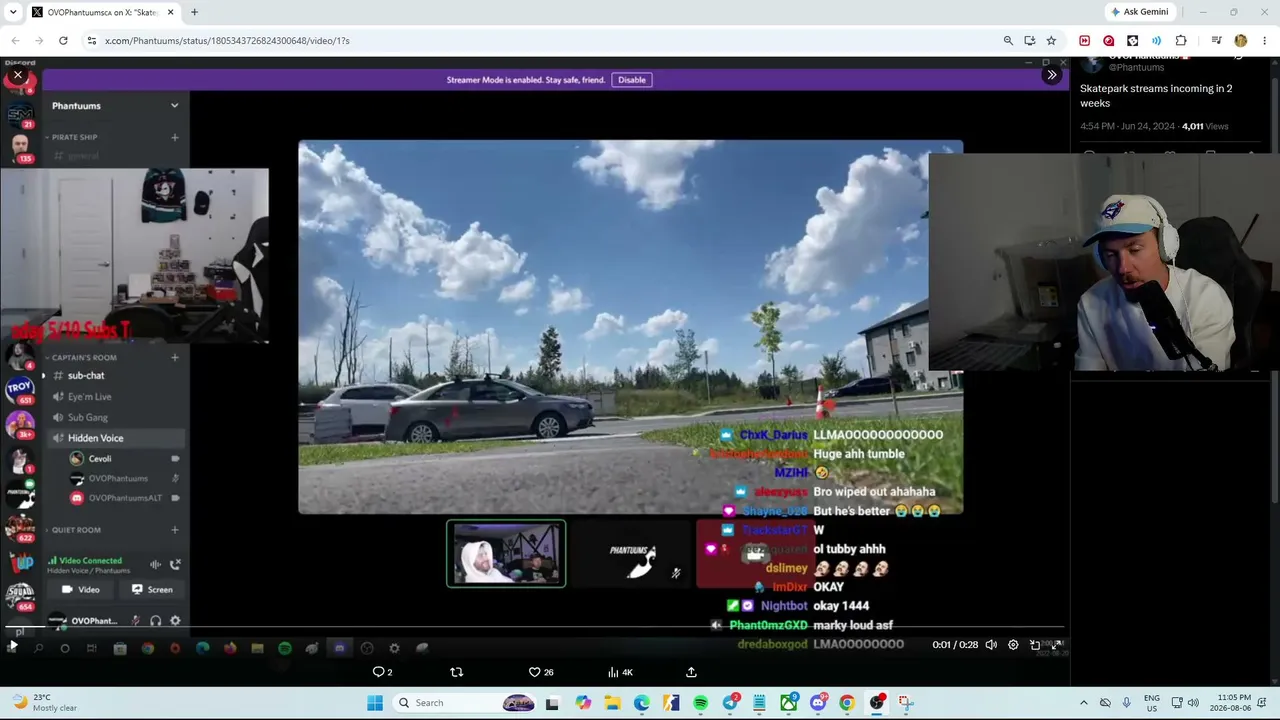Viewport: 1280px width, 720px height.
Task: Open the @Phantuums profile handle
Action: coord(1136,68)
